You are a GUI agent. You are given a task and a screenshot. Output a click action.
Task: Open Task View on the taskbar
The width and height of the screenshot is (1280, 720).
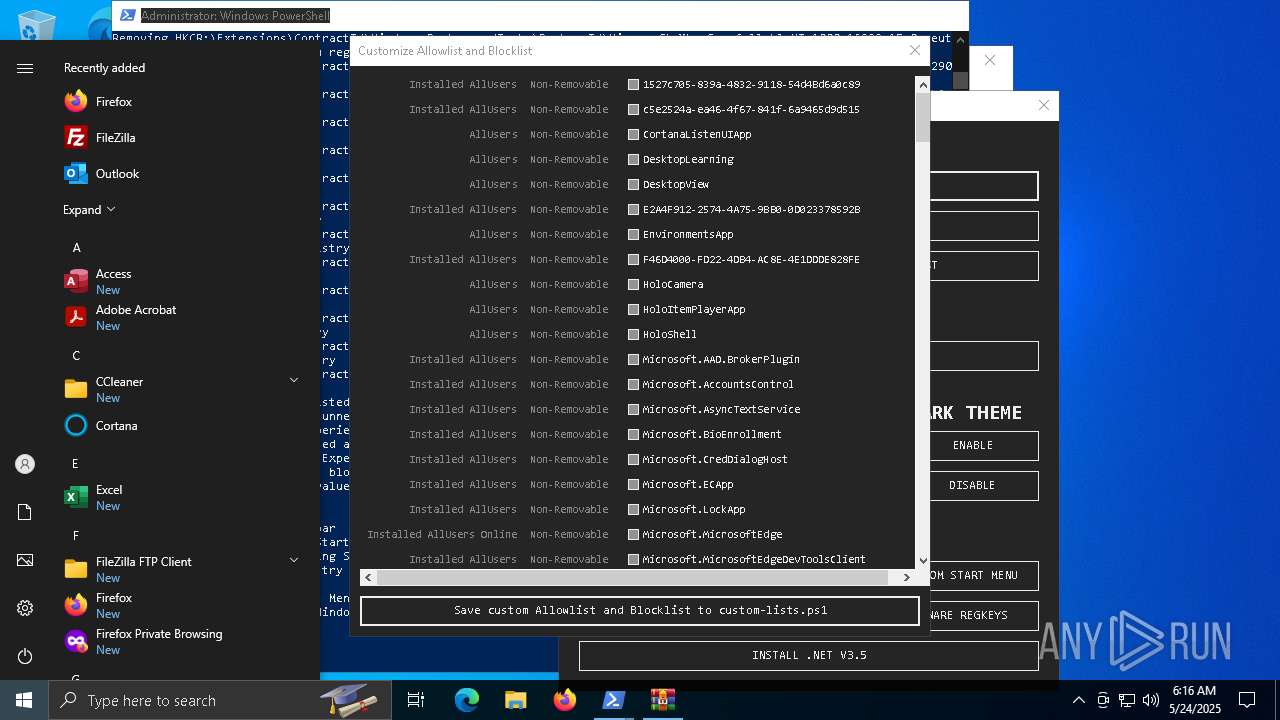pos(416,700)
